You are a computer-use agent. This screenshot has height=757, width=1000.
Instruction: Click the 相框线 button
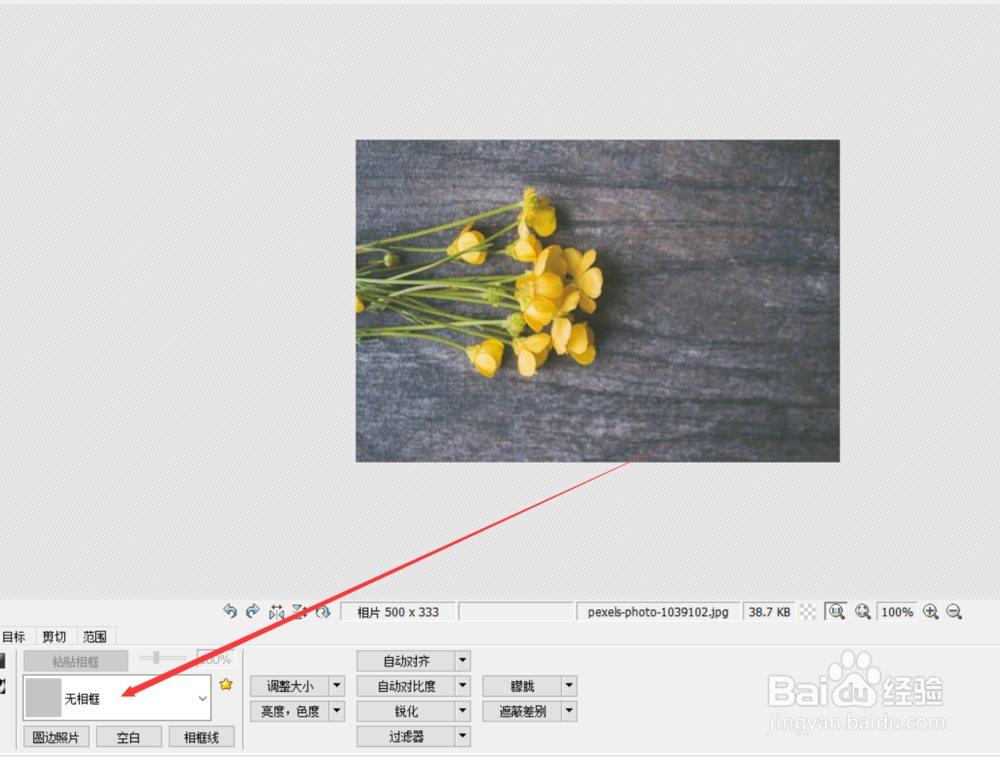coord(202,737)
